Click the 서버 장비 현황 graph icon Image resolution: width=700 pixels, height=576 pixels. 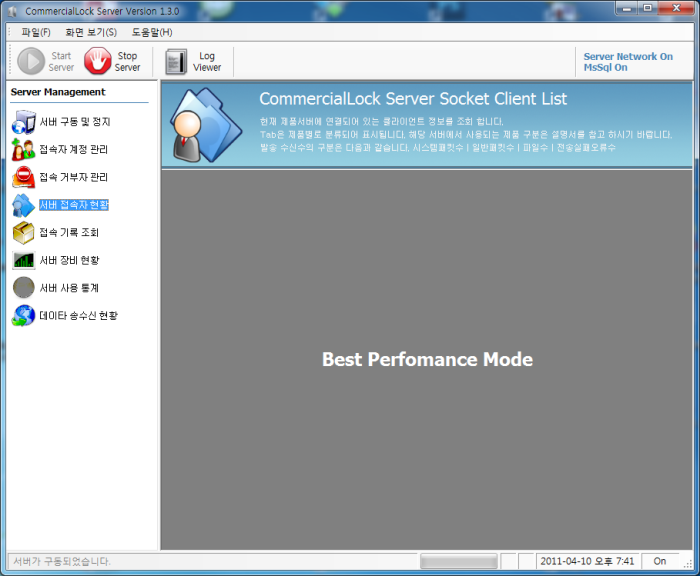[x=23, y=260]
